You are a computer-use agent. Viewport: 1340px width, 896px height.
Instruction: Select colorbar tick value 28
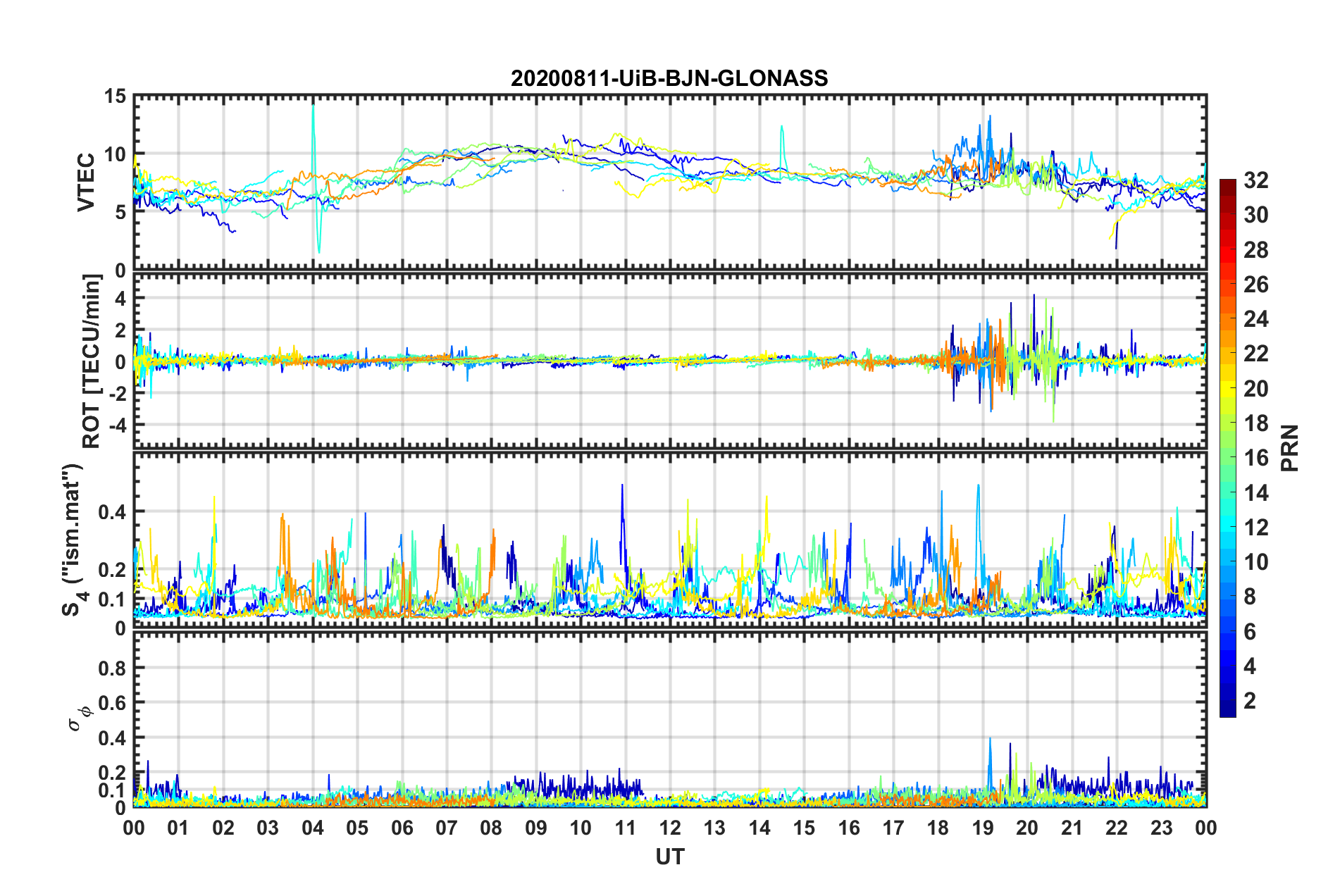(1255, 250)
